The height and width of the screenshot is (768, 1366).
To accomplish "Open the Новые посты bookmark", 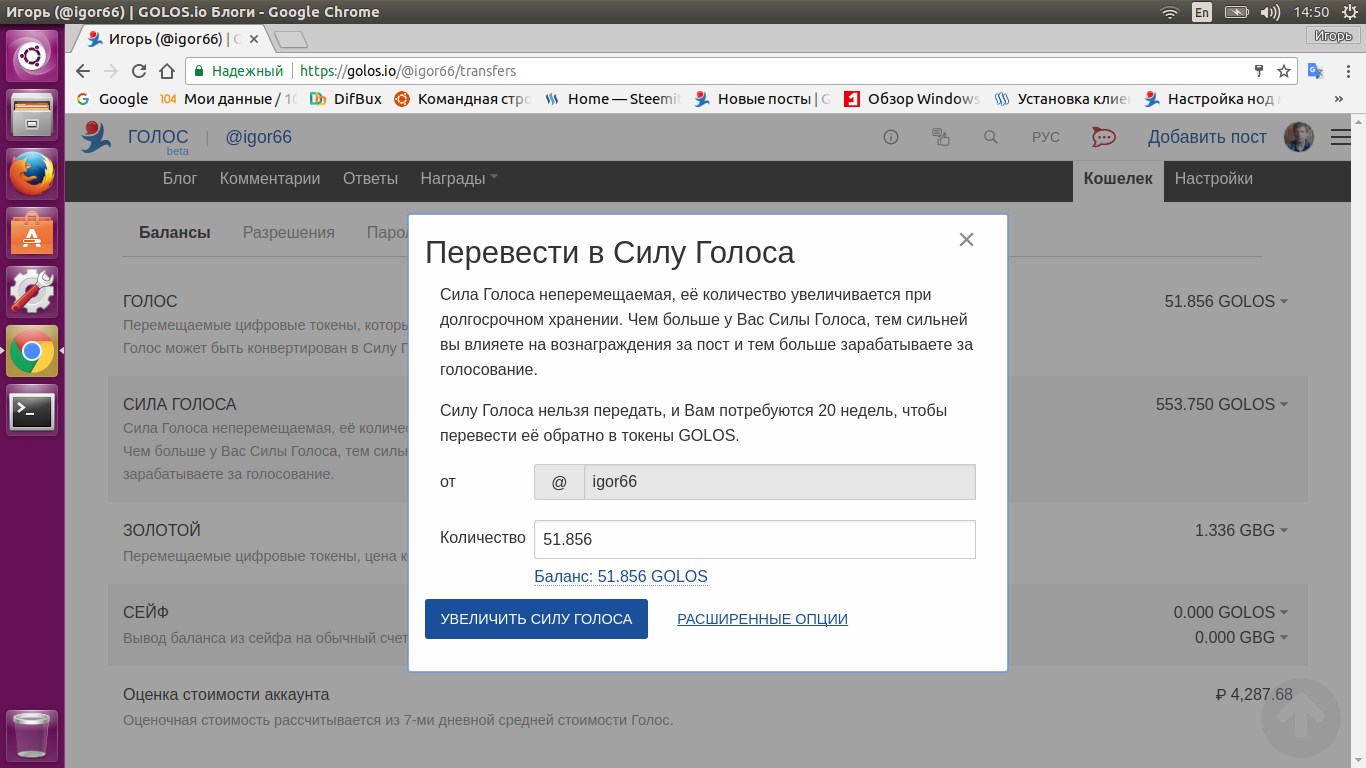I will tap(762, 99).
